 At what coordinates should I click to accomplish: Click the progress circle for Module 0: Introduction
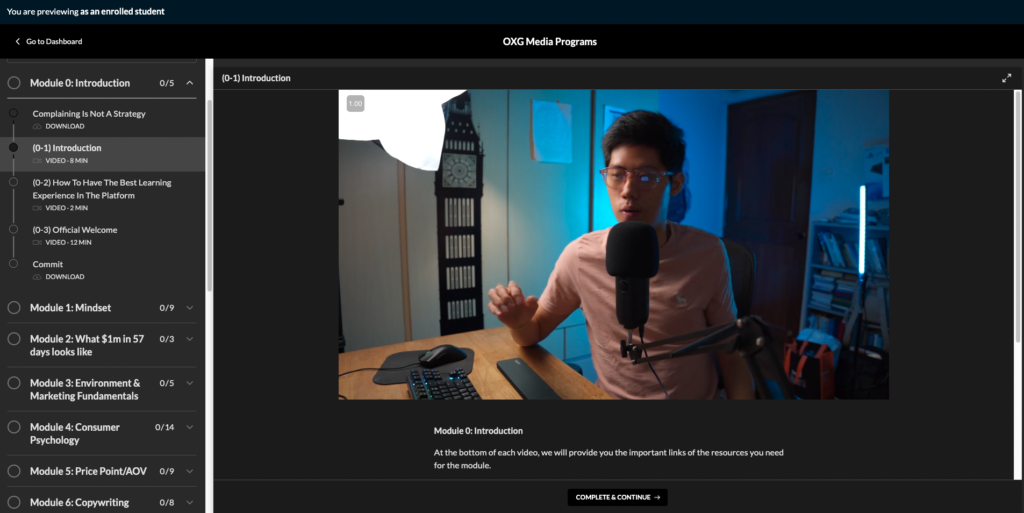tap(14, 83)
